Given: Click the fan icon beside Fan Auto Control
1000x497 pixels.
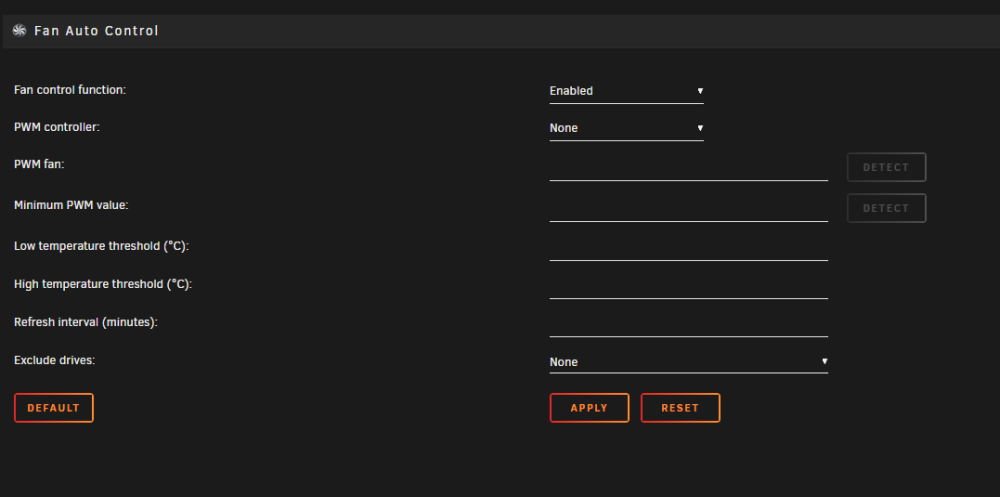Looking at the screenshot, I should click(x=19, y=30).
